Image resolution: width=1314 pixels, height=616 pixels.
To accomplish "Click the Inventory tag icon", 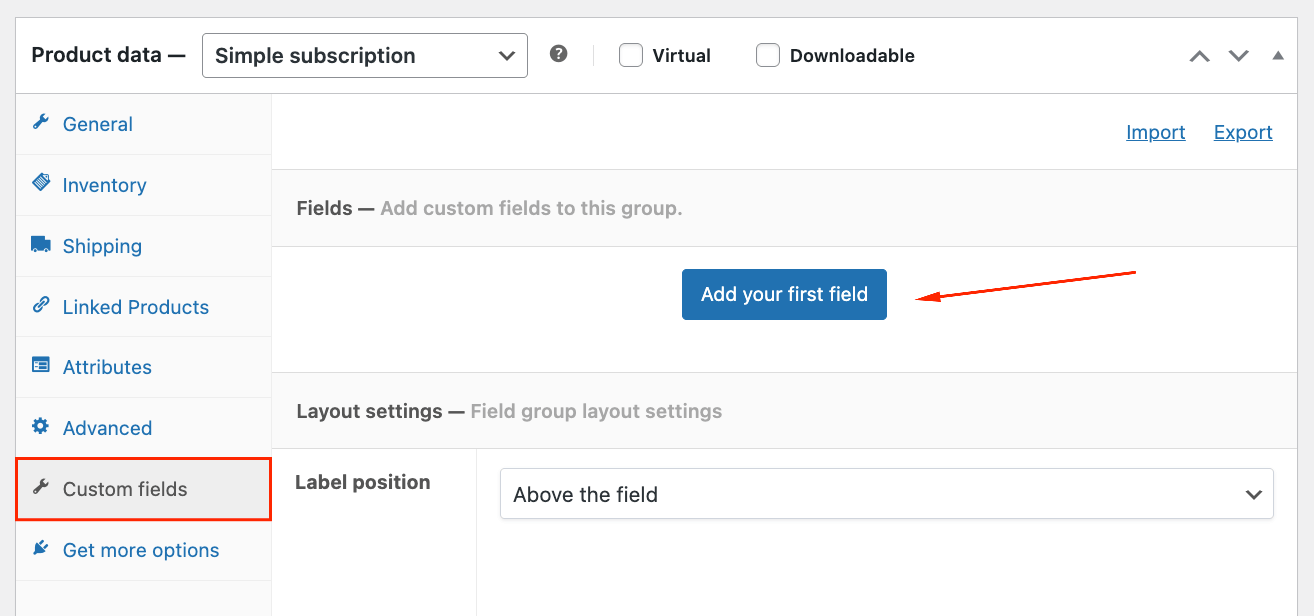I will click(x=40, y=183).
